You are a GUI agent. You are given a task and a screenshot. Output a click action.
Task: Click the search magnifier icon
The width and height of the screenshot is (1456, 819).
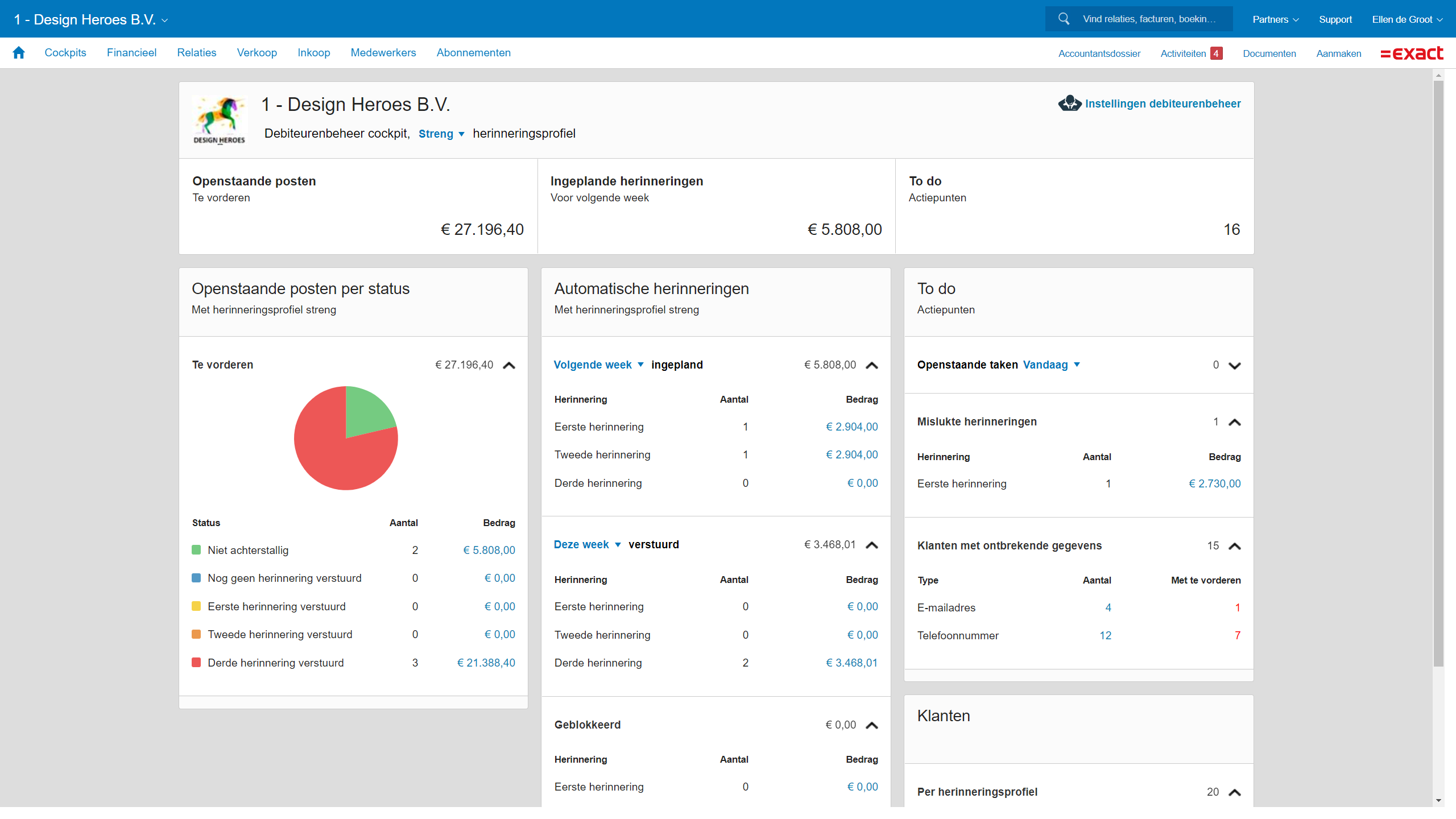[1064, 19]
